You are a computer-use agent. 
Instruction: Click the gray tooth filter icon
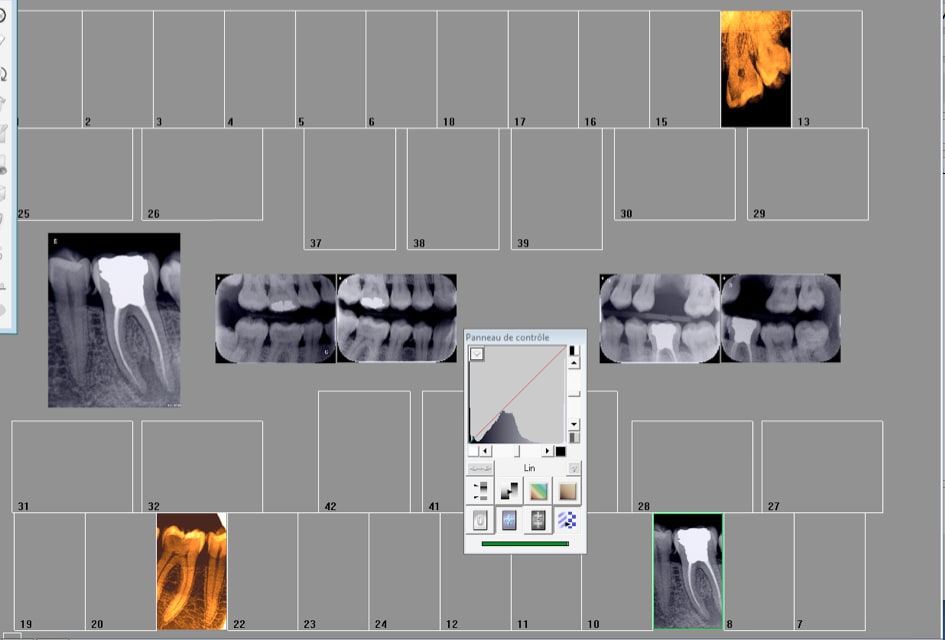coord(481,520)
